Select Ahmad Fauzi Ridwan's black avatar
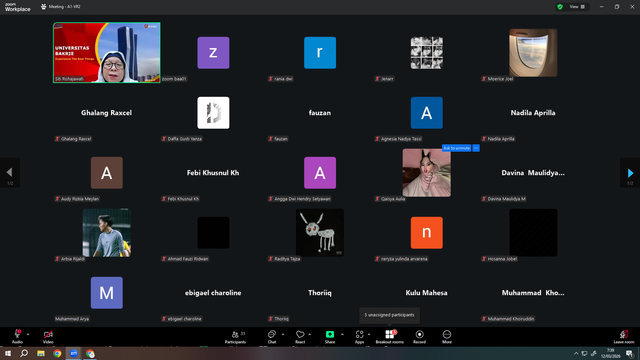 click(x=213, y=233)
